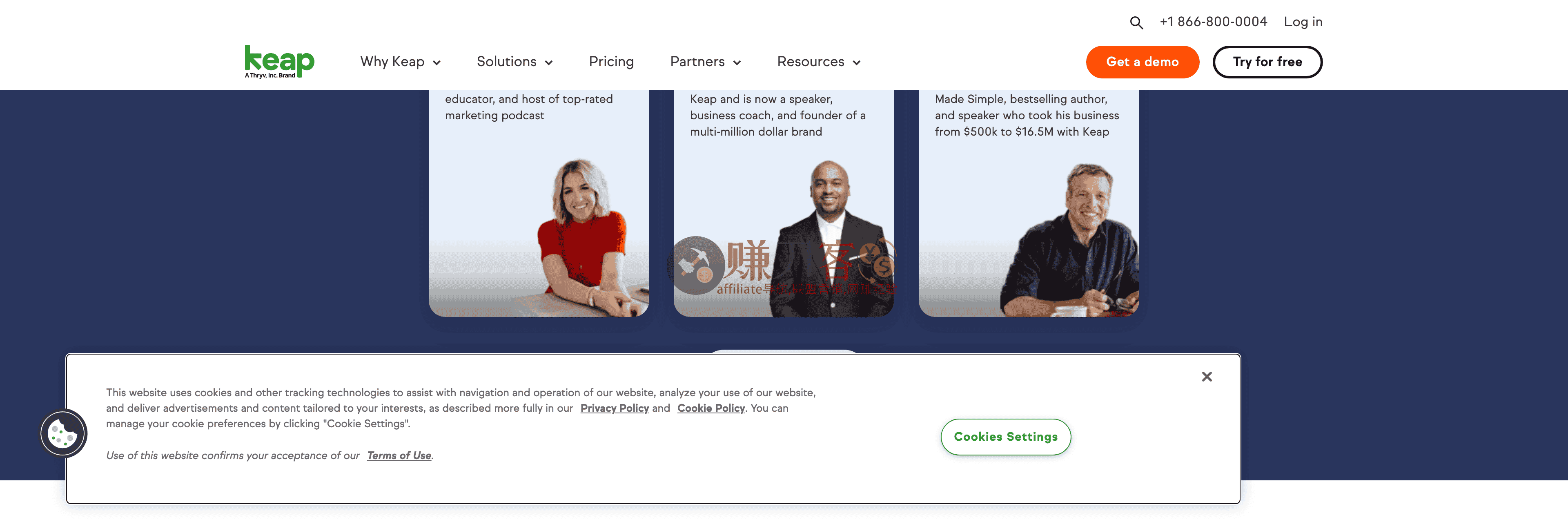Open the floating cookie preferences icon

[63, 433]
